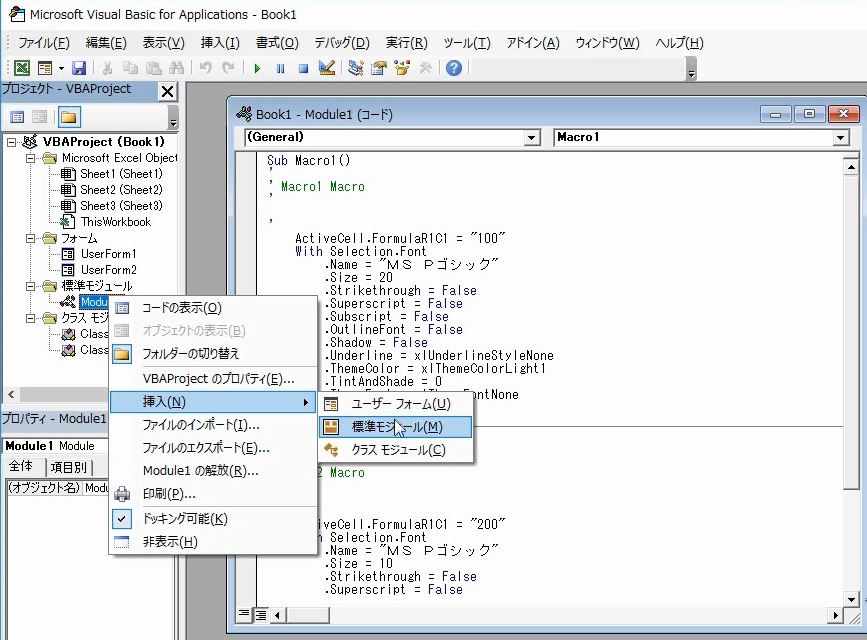This screenshot has height=640, width=867.
Task: Select ファイルのインポート(I) menu entry
Action: coord(213,425)
